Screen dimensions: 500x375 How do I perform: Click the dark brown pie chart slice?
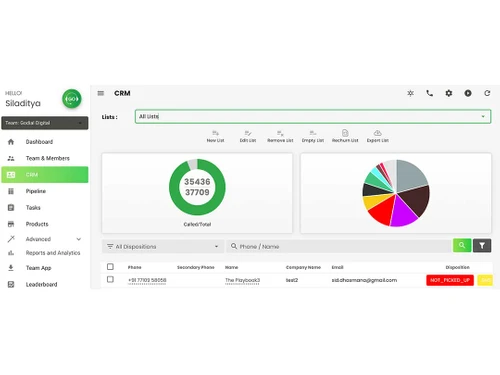point(416,200)
